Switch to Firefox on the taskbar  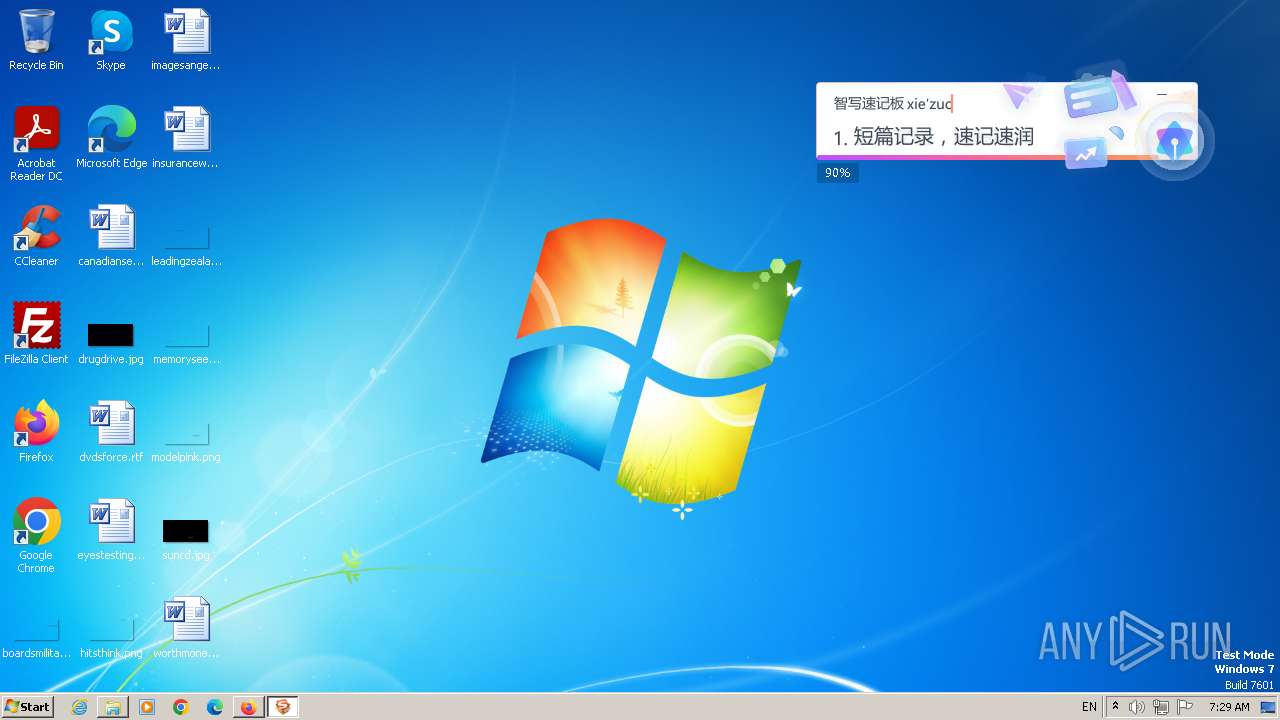(248, 707)
